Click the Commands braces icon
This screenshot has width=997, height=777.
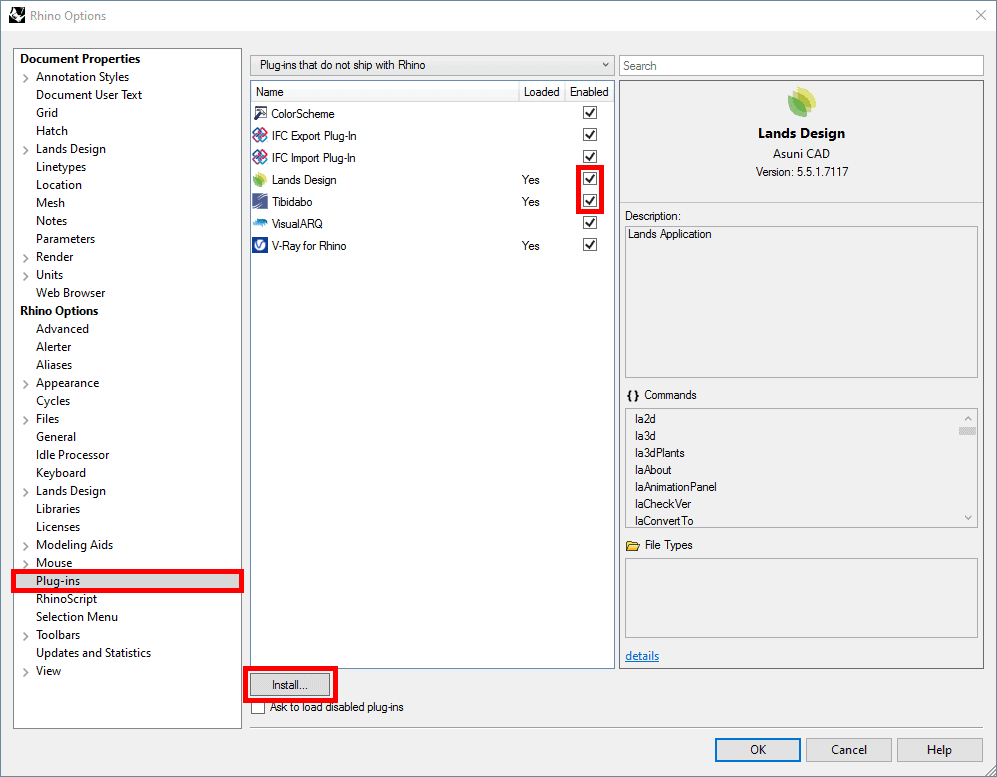coord(633,395)
